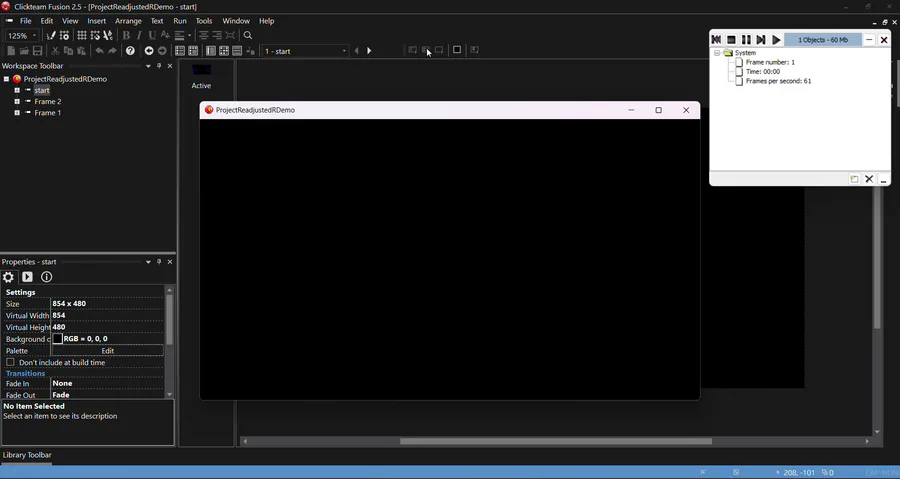Open the Settings gear tab in Properties
The height and width of the screenshot is (479, 900).
coord(8,277)
